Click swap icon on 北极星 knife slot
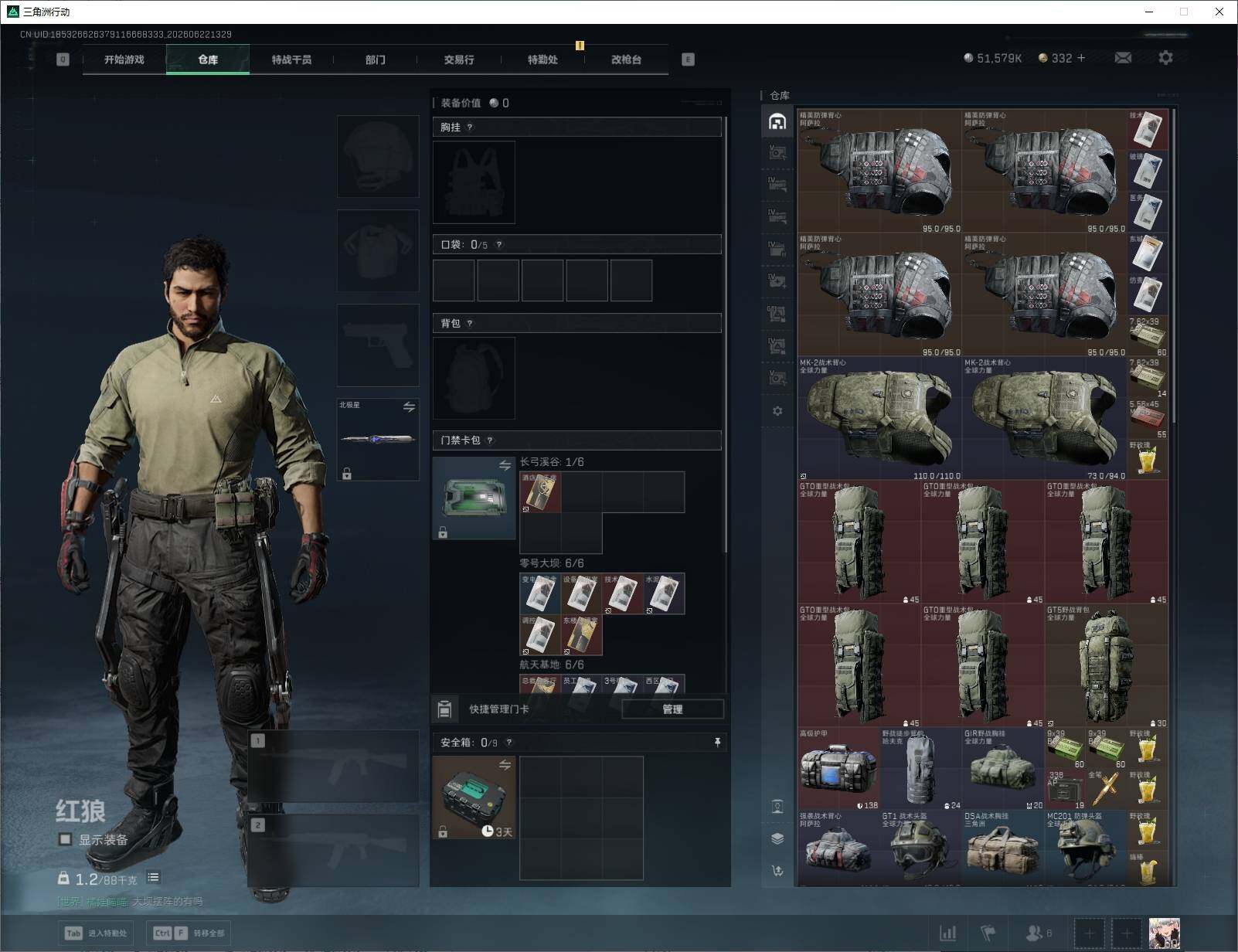Image resolution: width=1238 pixels, height=952 pixels. [409, 406]
